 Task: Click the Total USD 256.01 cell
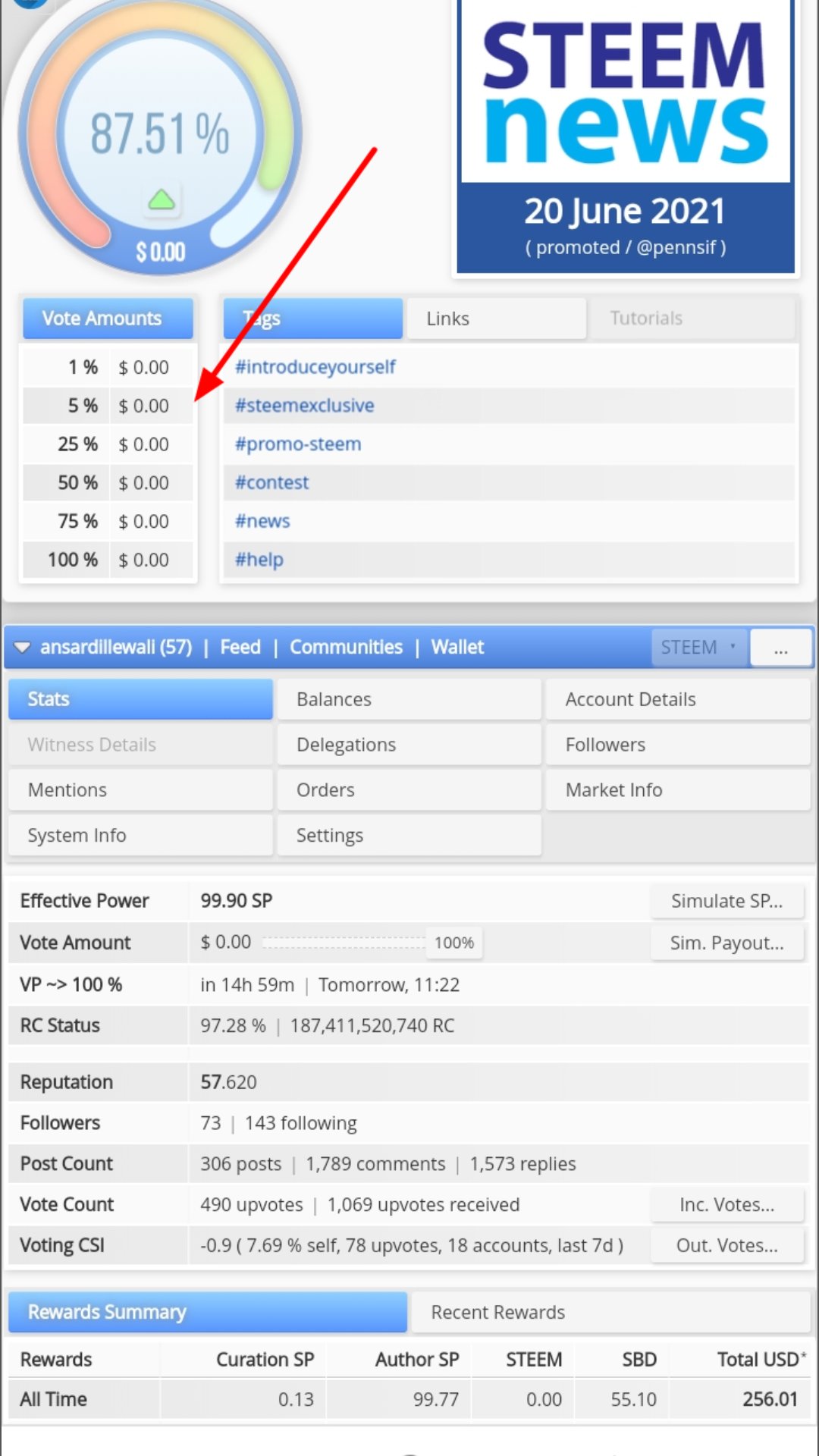(770, 1400)
